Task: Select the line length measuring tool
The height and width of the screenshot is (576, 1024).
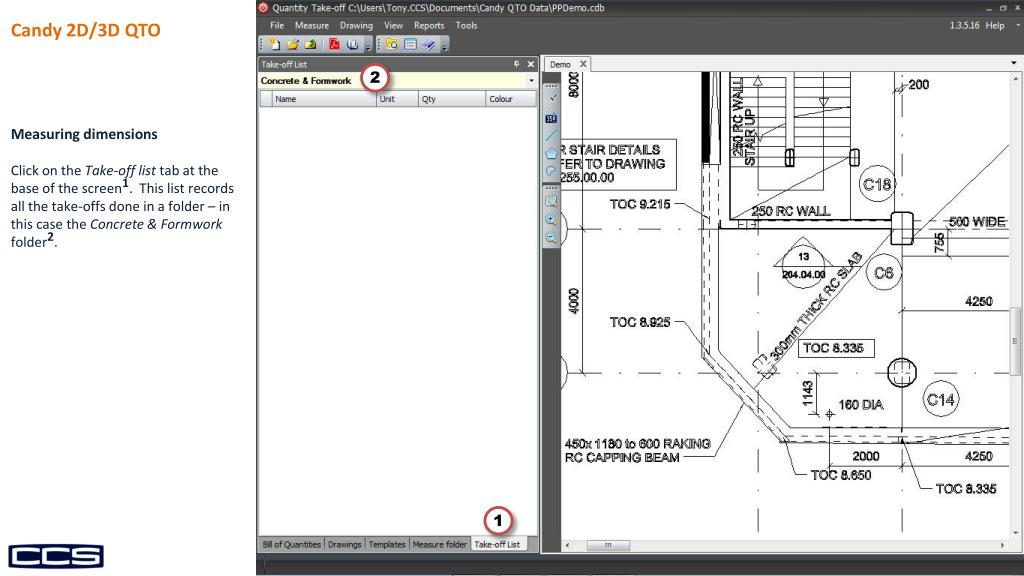Action: [551, 135]
